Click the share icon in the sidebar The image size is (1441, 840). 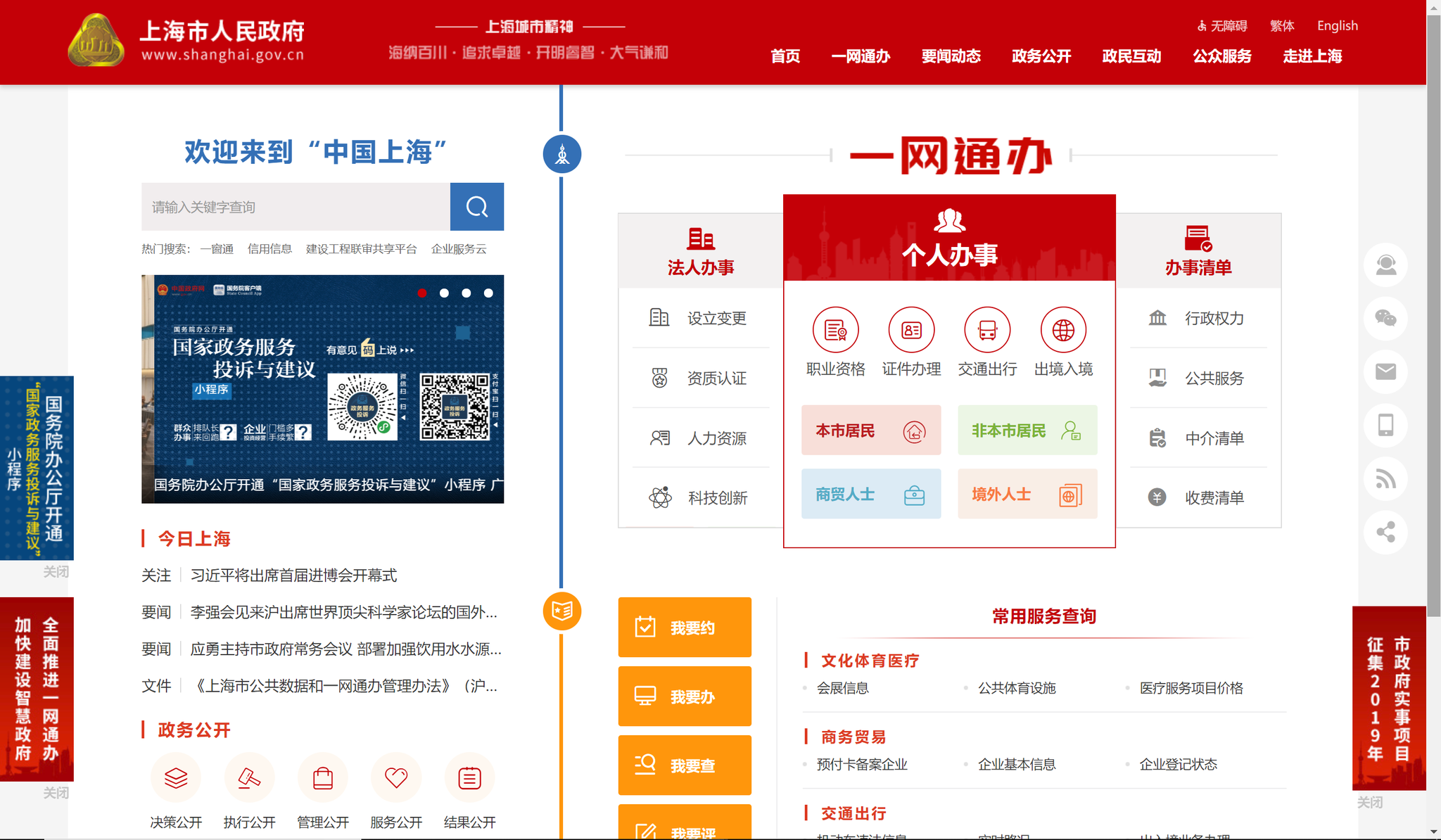[1385, 533]
